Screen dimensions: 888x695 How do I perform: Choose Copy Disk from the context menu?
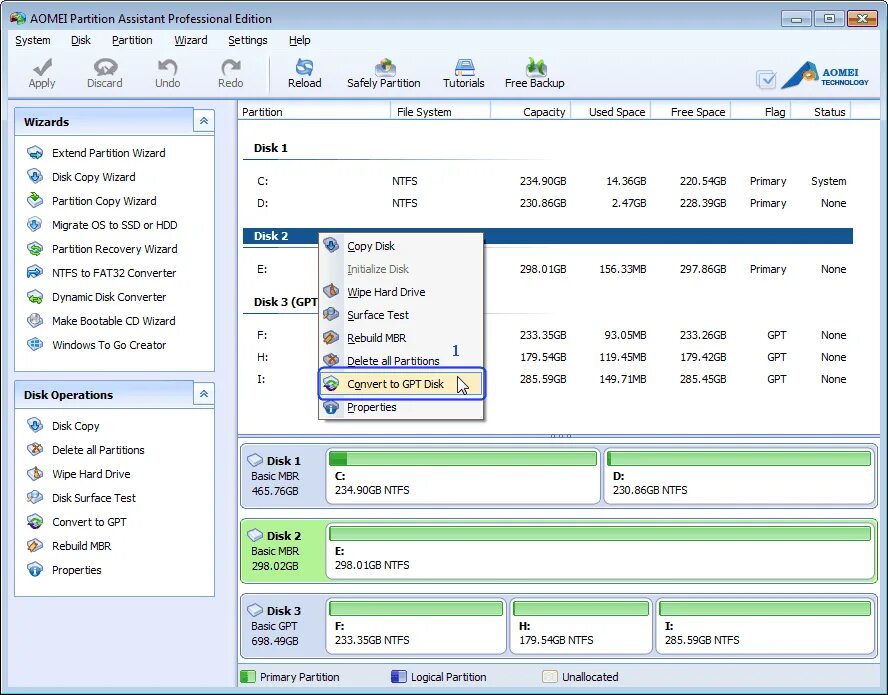(x=401, y=246)
